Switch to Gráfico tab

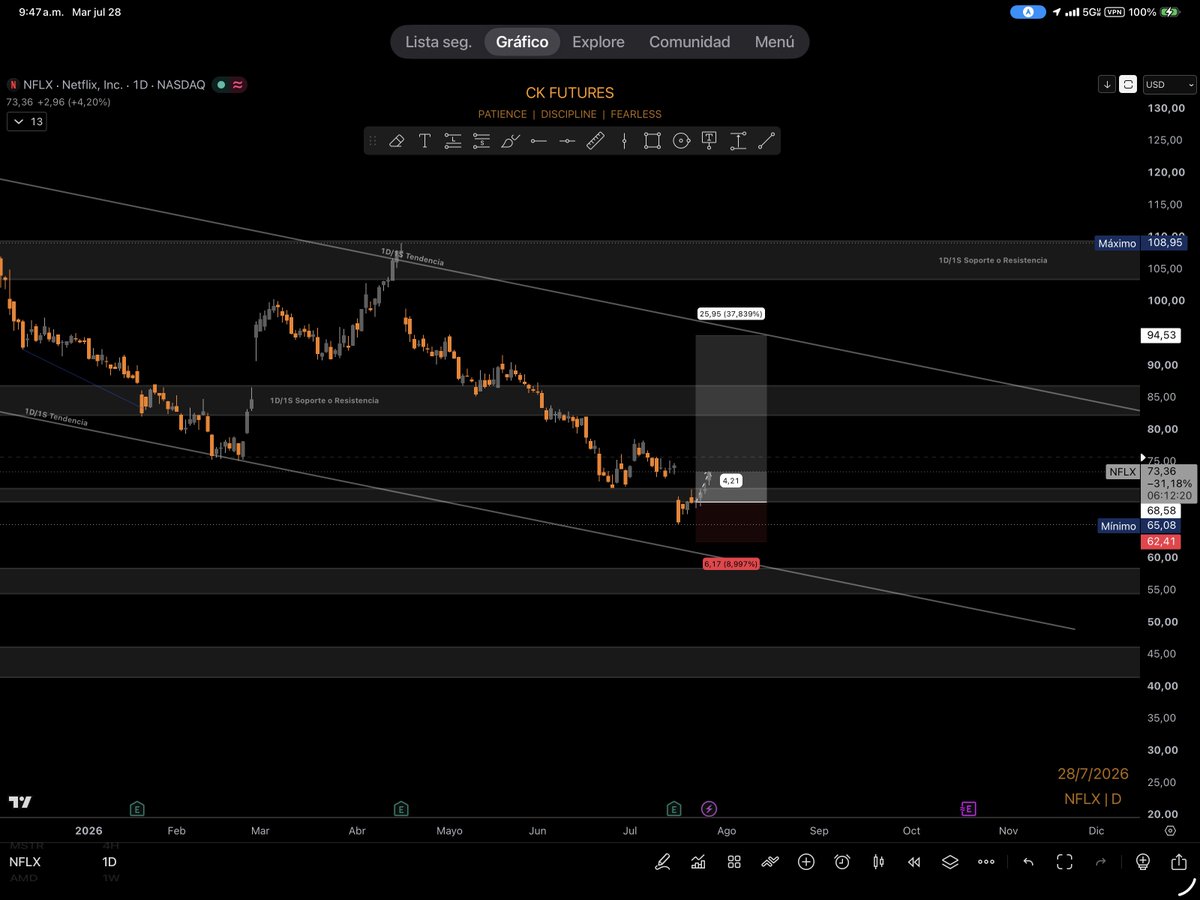pyautogui.click(x=522, y=42)
